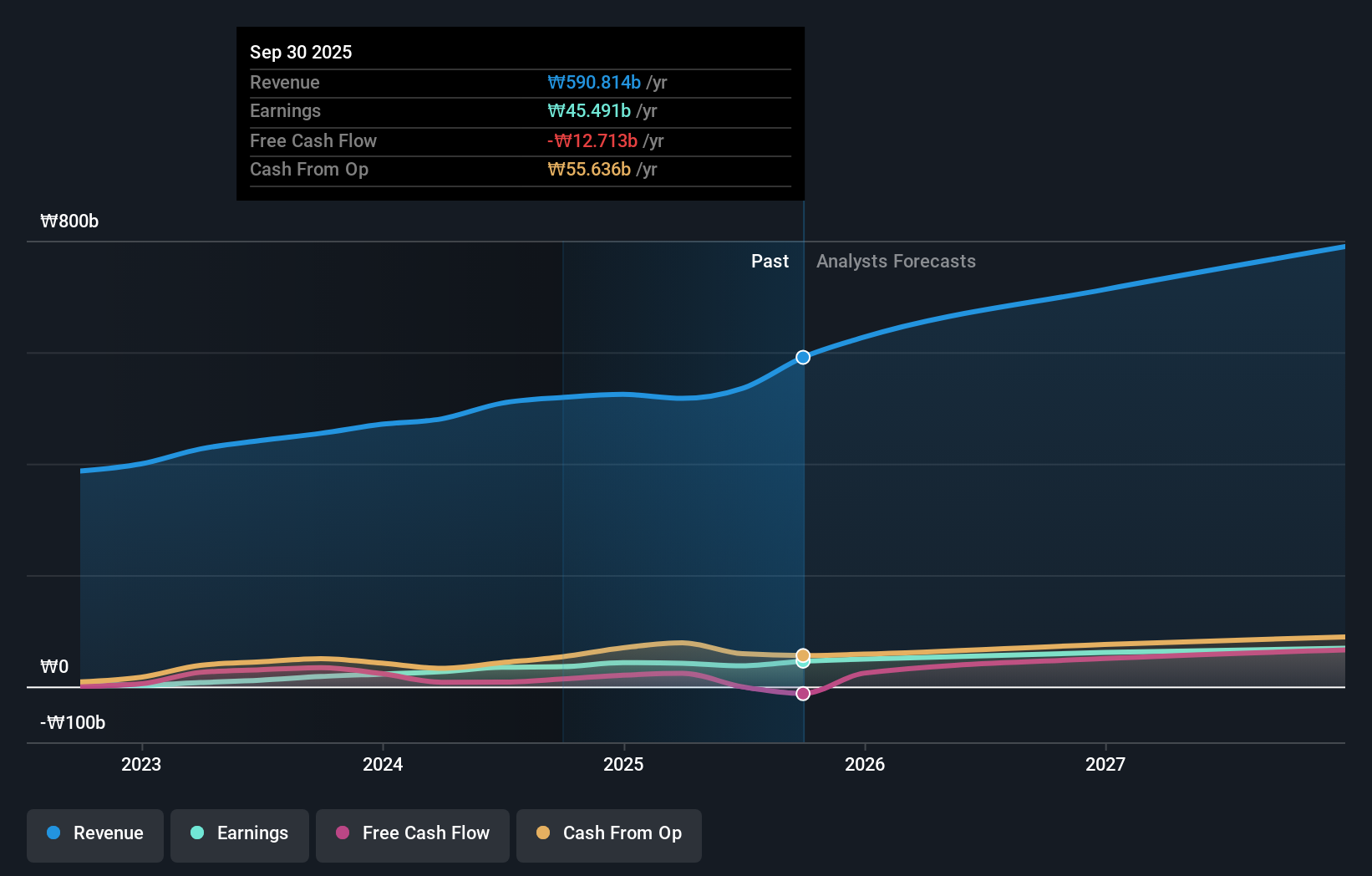Click the orange Cash From Op dot
The image size is (1372, 876).
point(543,833)
